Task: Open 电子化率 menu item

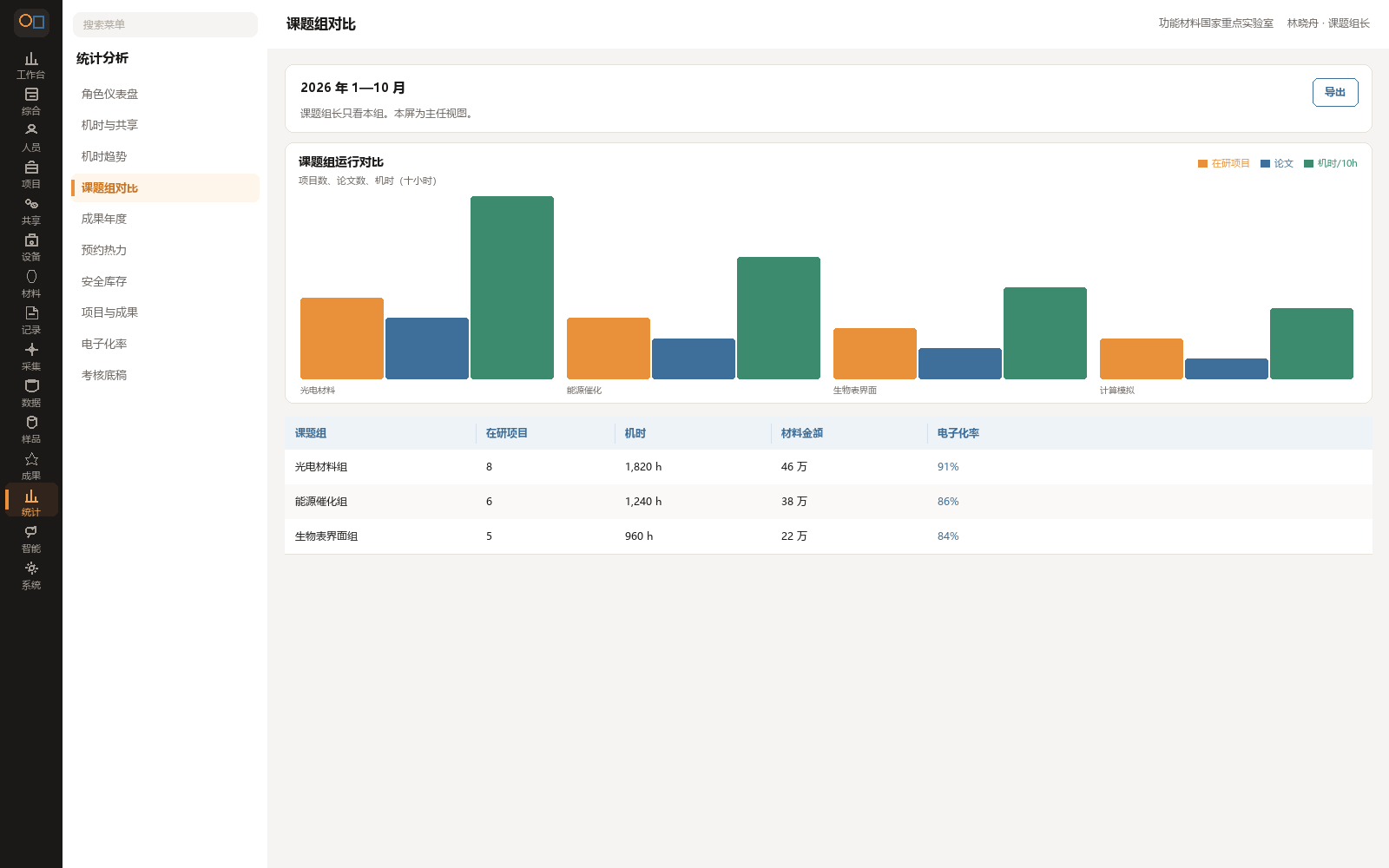Action: click(165, 344)
